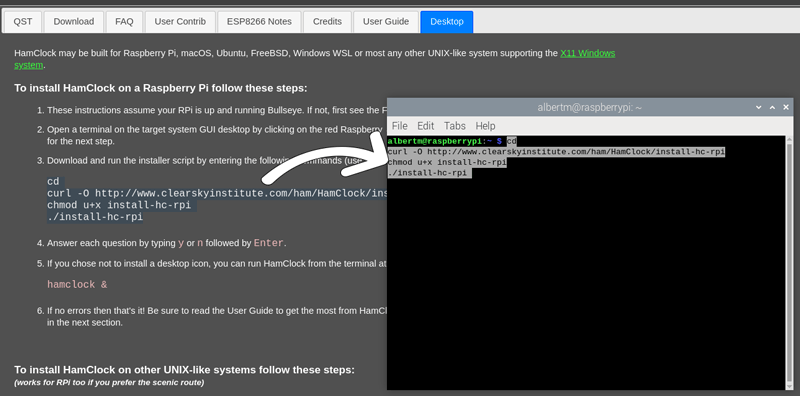Click 'chmod u+x install-hc-rpi' on the webpage
800x396 pixels.
[119, 205]
